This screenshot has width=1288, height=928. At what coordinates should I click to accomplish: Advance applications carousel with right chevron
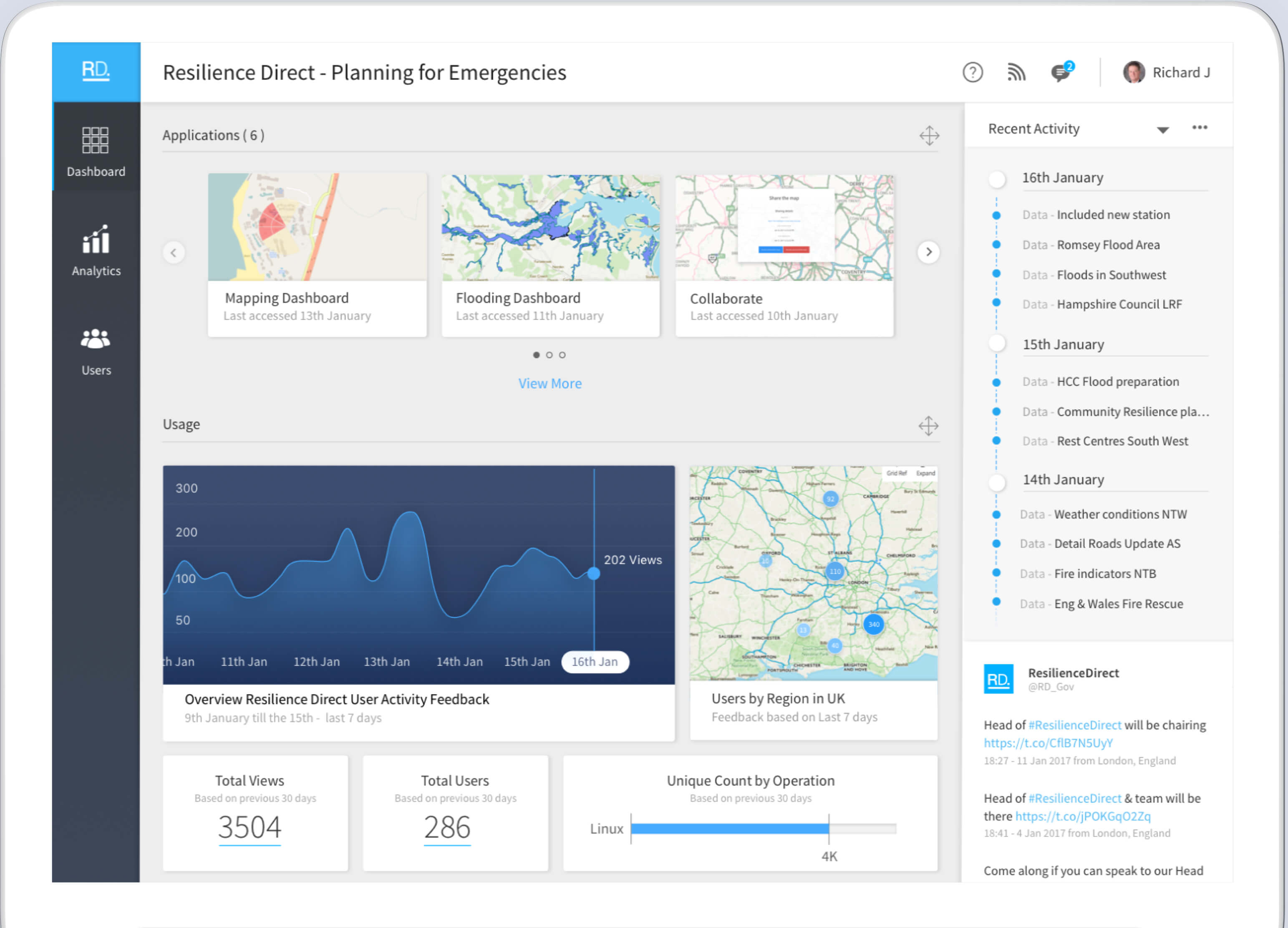928,252
